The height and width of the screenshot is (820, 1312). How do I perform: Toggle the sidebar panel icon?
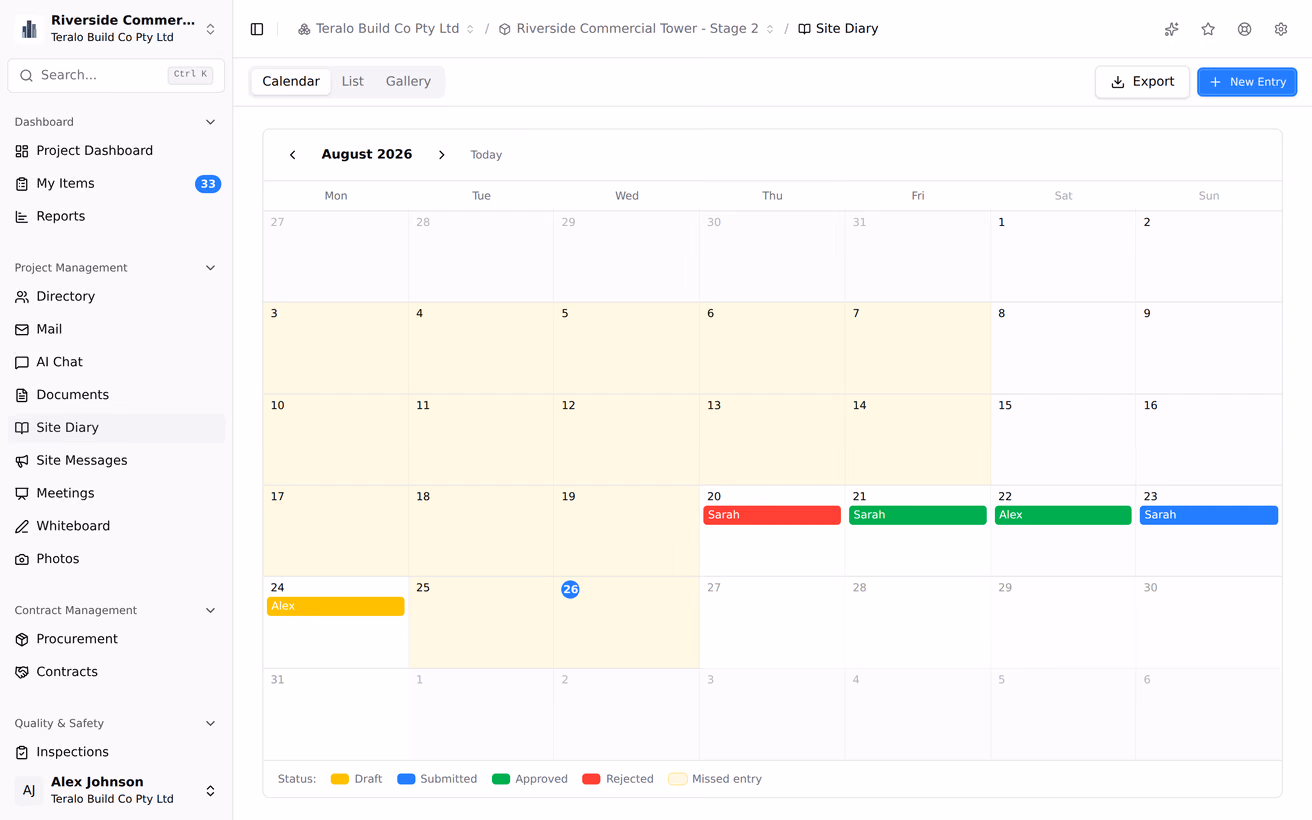point(257,29)
